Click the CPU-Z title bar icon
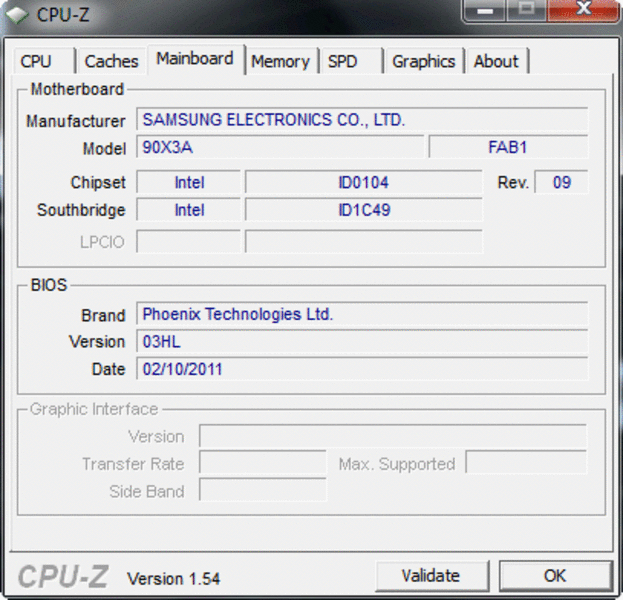The width and height of the screenshot is (623, 600). (17, 15)
